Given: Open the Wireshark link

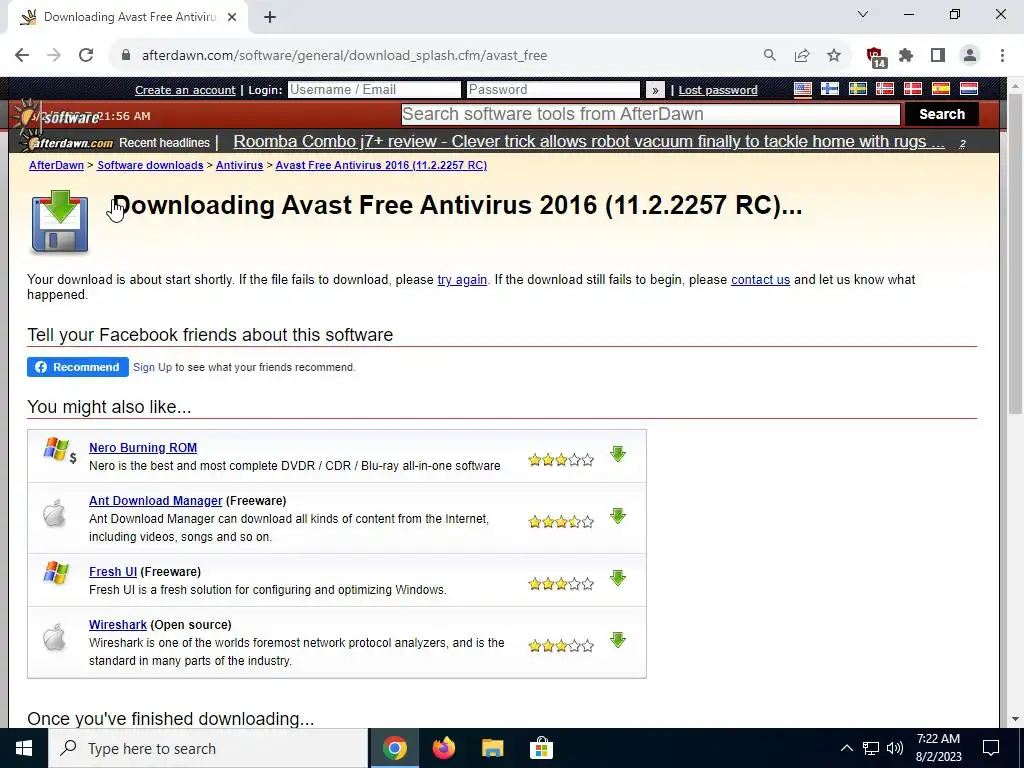Looking at the screenshot, I should [118, 624].
